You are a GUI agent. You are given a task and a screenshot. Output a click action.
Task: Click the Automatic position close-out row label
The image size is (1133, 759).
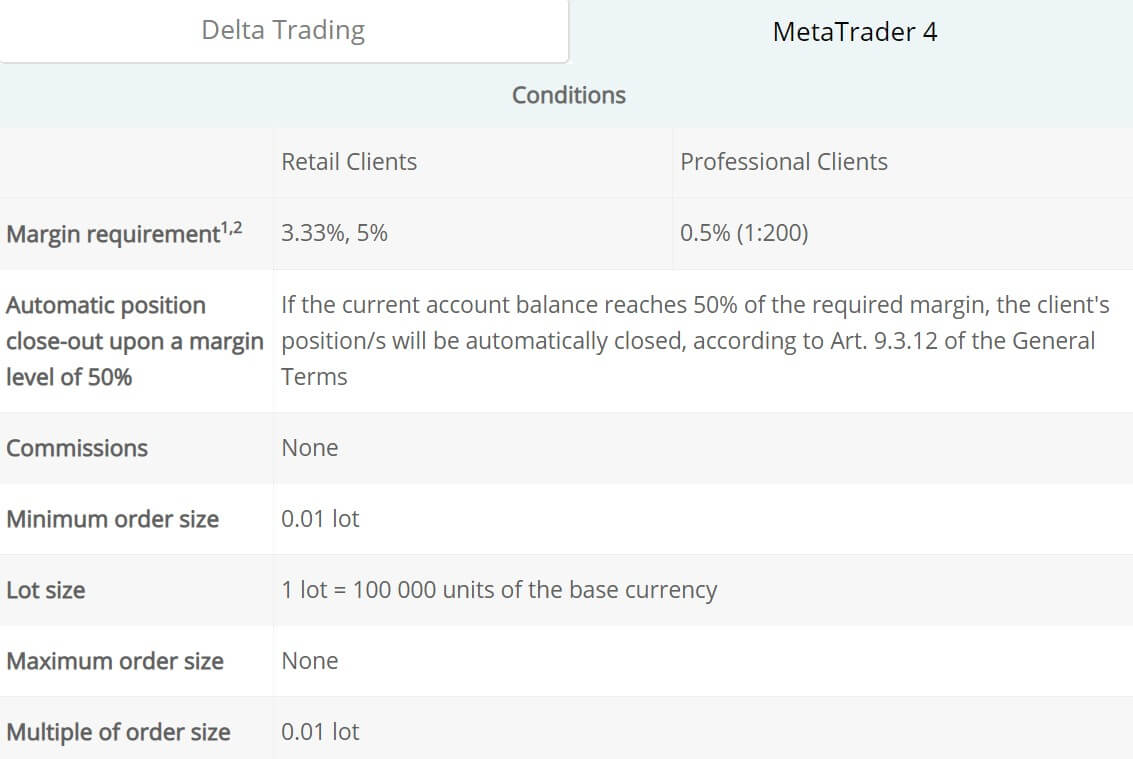point(134,341)
